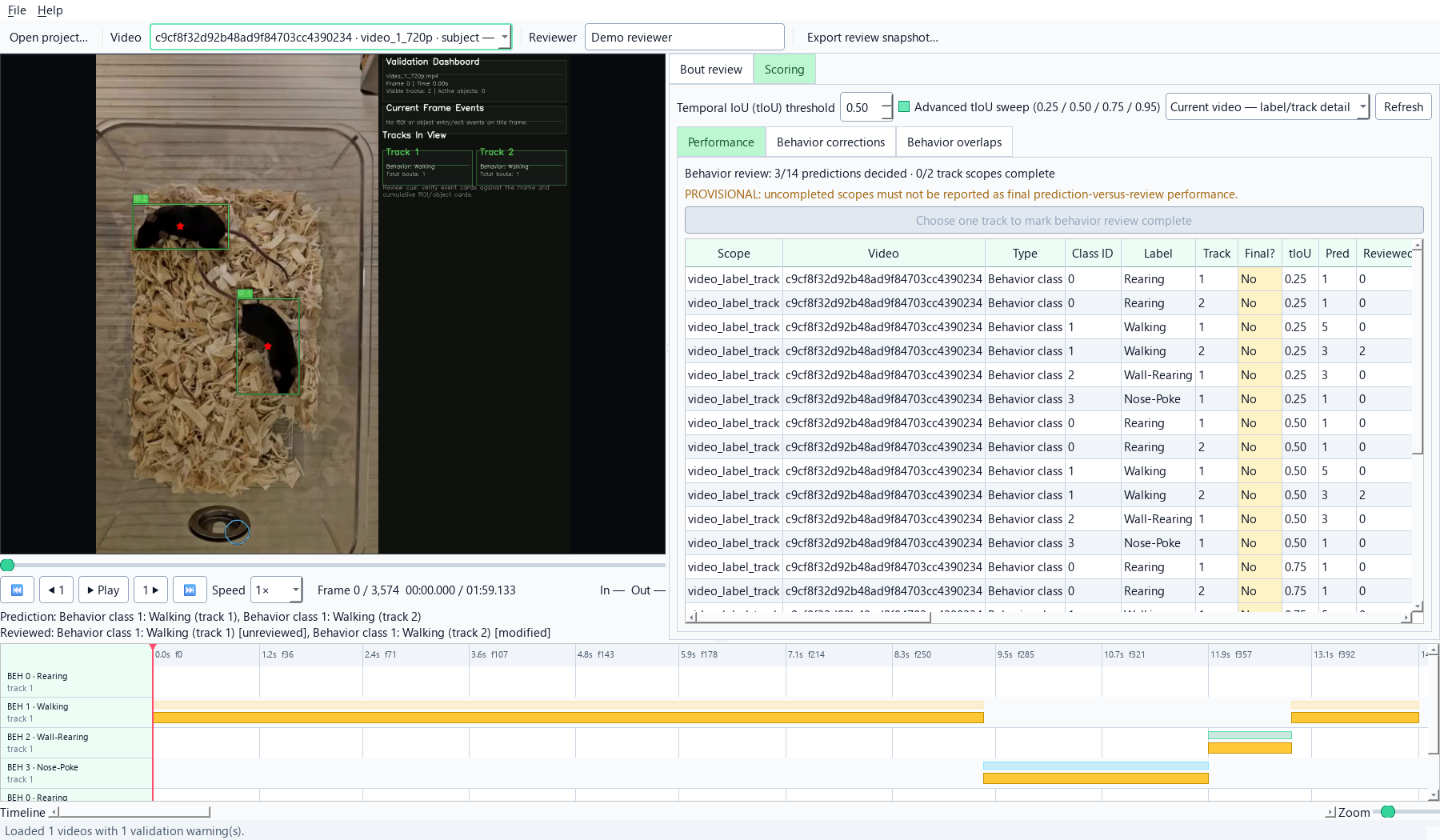The image size is (1440, 840).
Task: Click the results table horizontal scrollbar
Action: point(812,617)
